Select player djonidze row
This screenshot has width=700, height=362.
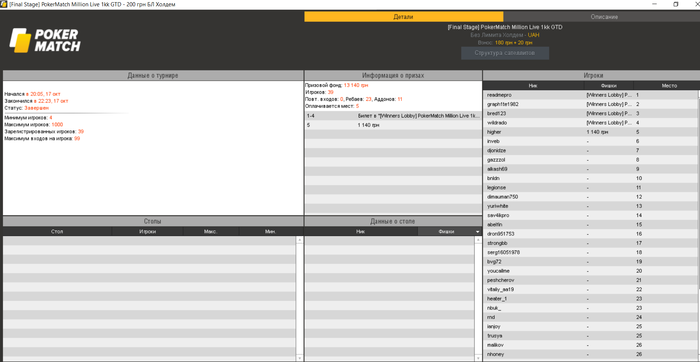pos(589,150)
